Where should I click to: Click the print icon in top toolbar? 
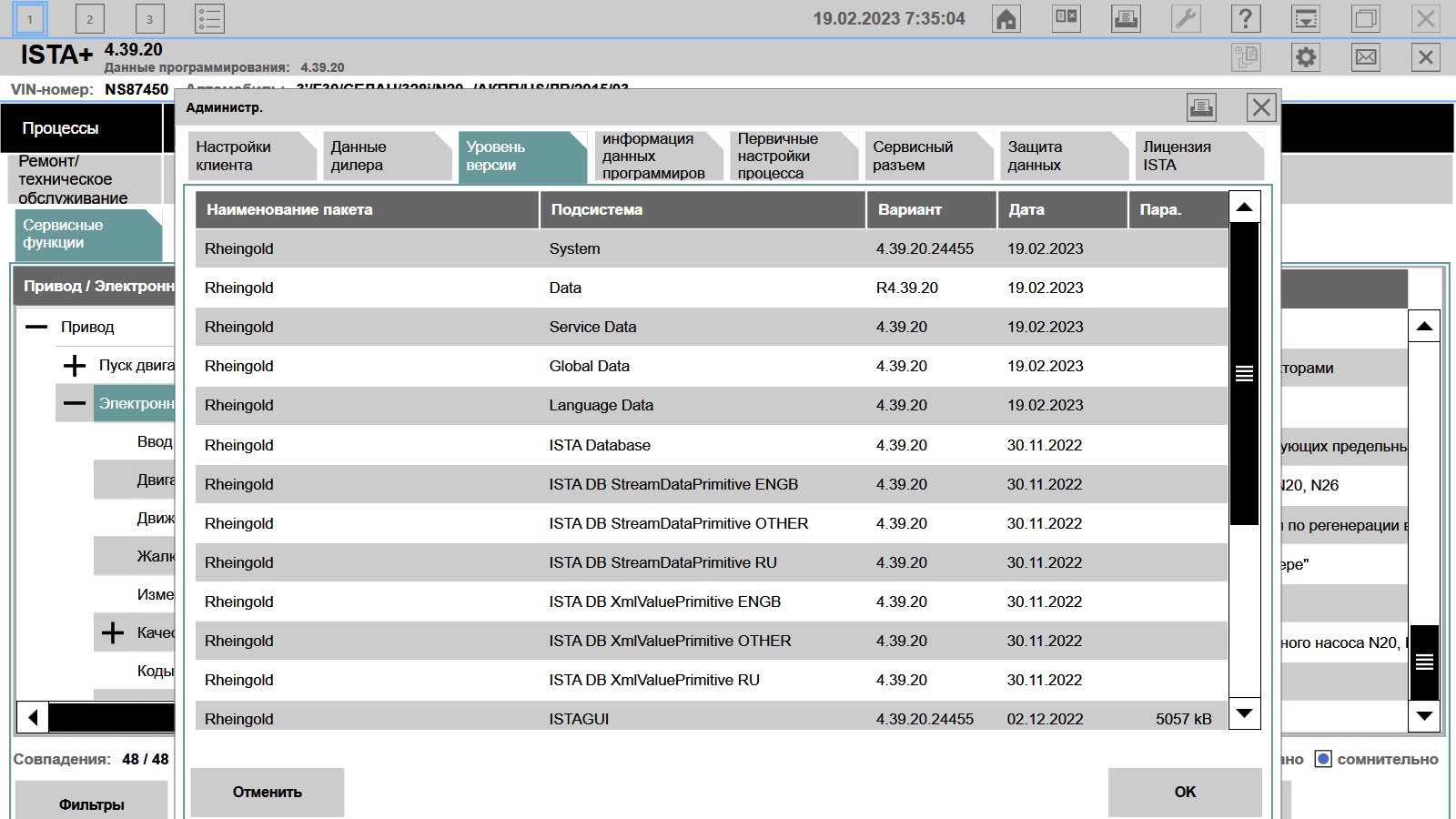(1127, 19)
